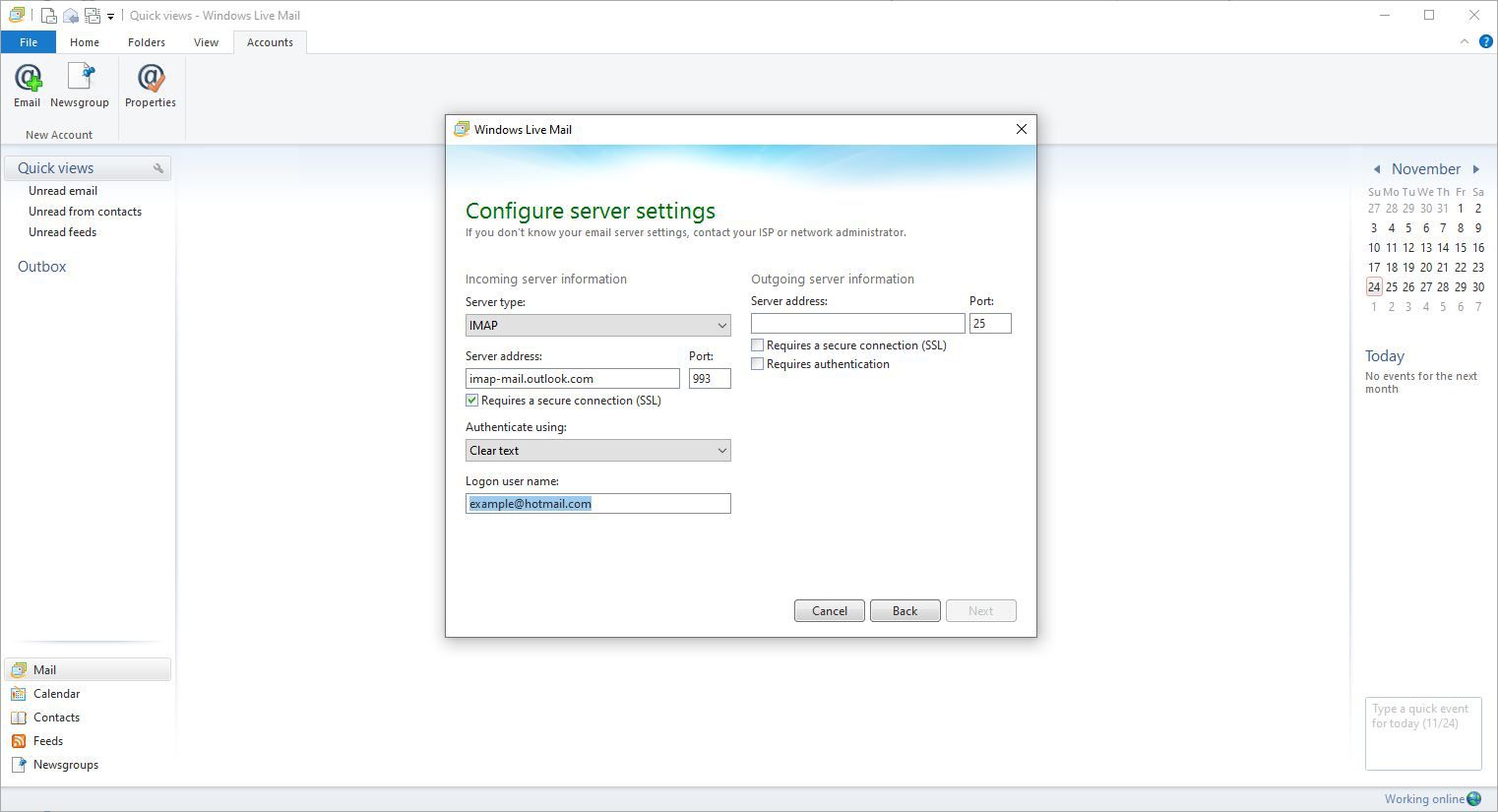
Task: Select Unread feeds quick view
Action: click(62, 232)
